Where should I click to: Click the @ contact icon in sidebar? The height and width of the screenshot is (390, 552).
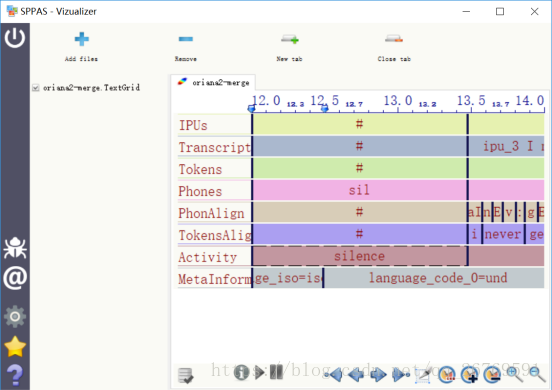tap(15, 278)
